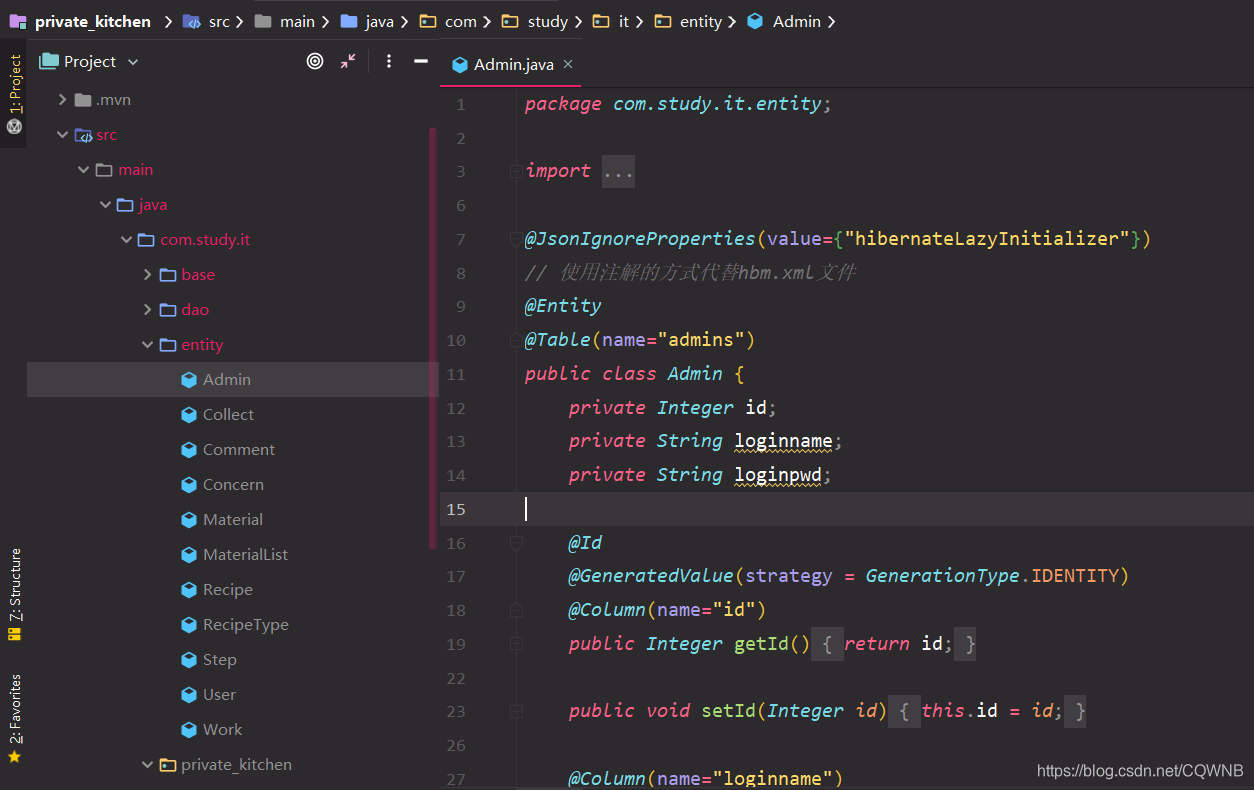Screen dimensions: 1254x790
Task: Collapse the java folder in tree
Action: point(104,205)
